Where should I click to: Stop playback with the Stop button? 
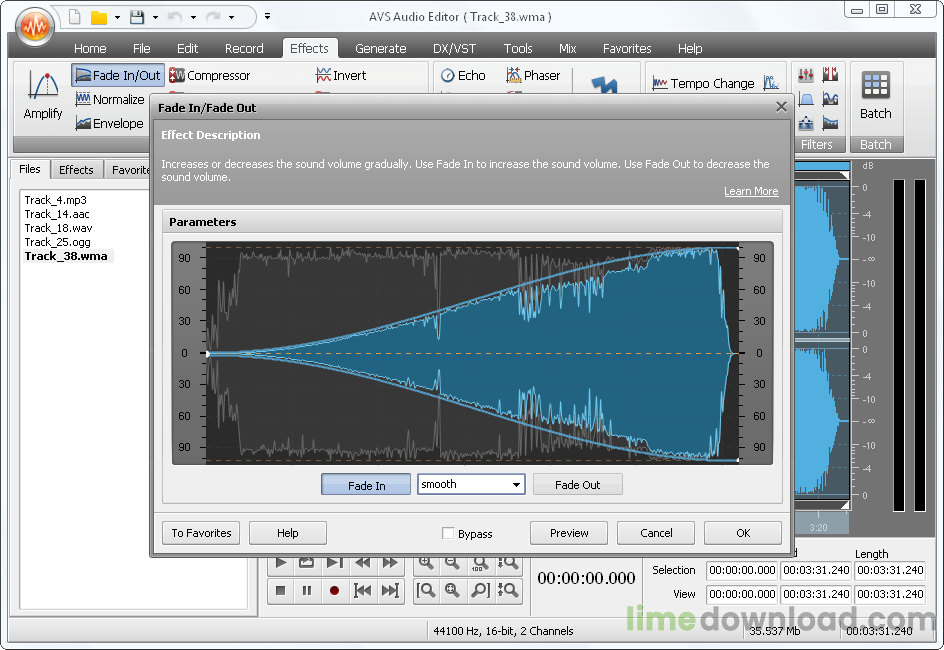pos(281,591)
